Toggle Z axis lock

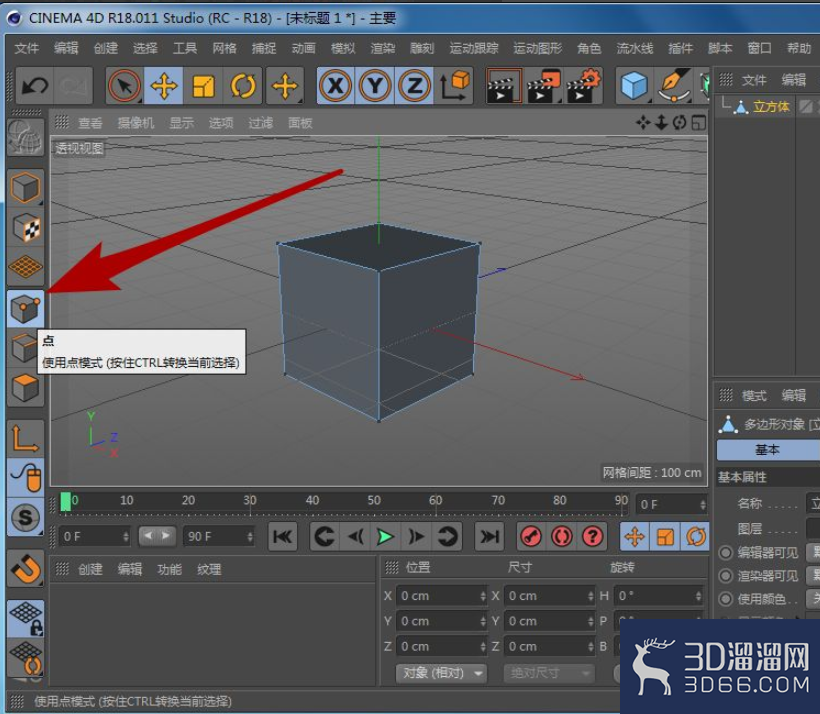[415, 85]
